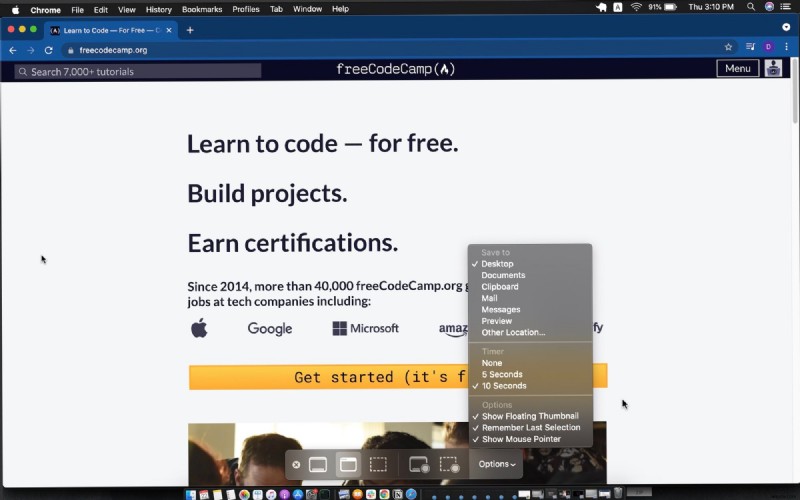Bookmark this page with the star icon
The width and height of the screenshot is (800, 500).
(728, 47)
